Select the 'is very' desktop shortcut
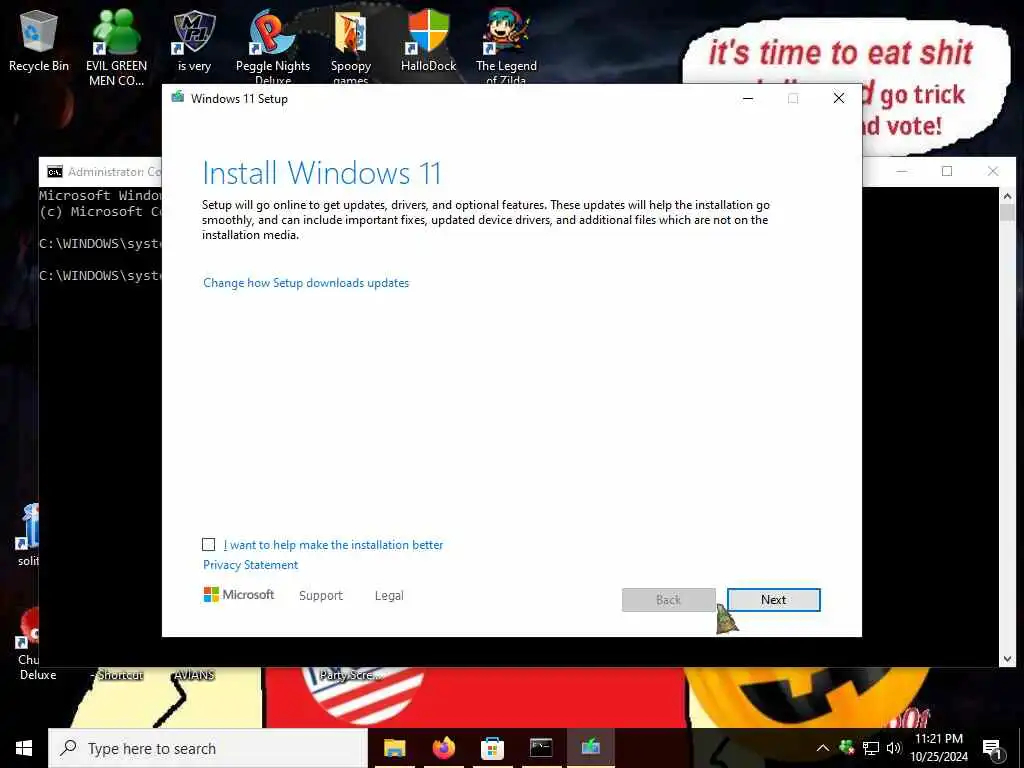The width and height of the screenshot is (1024, 768). 194,40
